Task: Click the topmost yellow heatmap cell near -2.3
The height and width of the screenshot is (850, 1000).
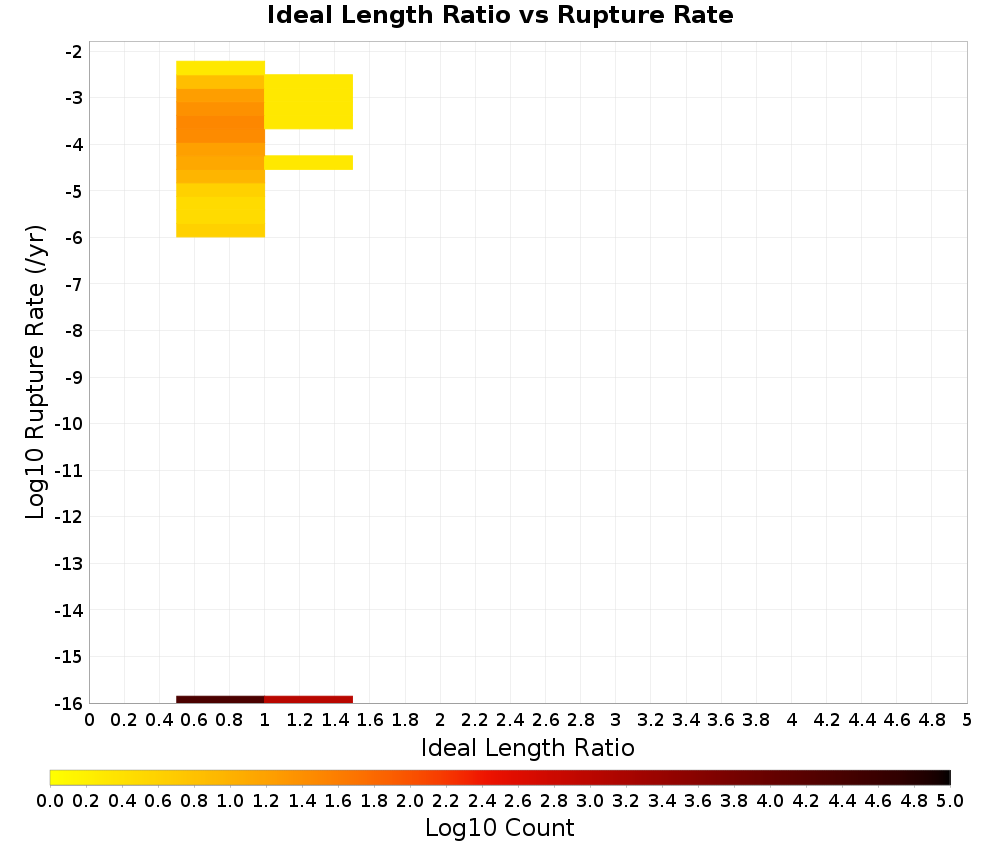Action: (x=220, y=68)
